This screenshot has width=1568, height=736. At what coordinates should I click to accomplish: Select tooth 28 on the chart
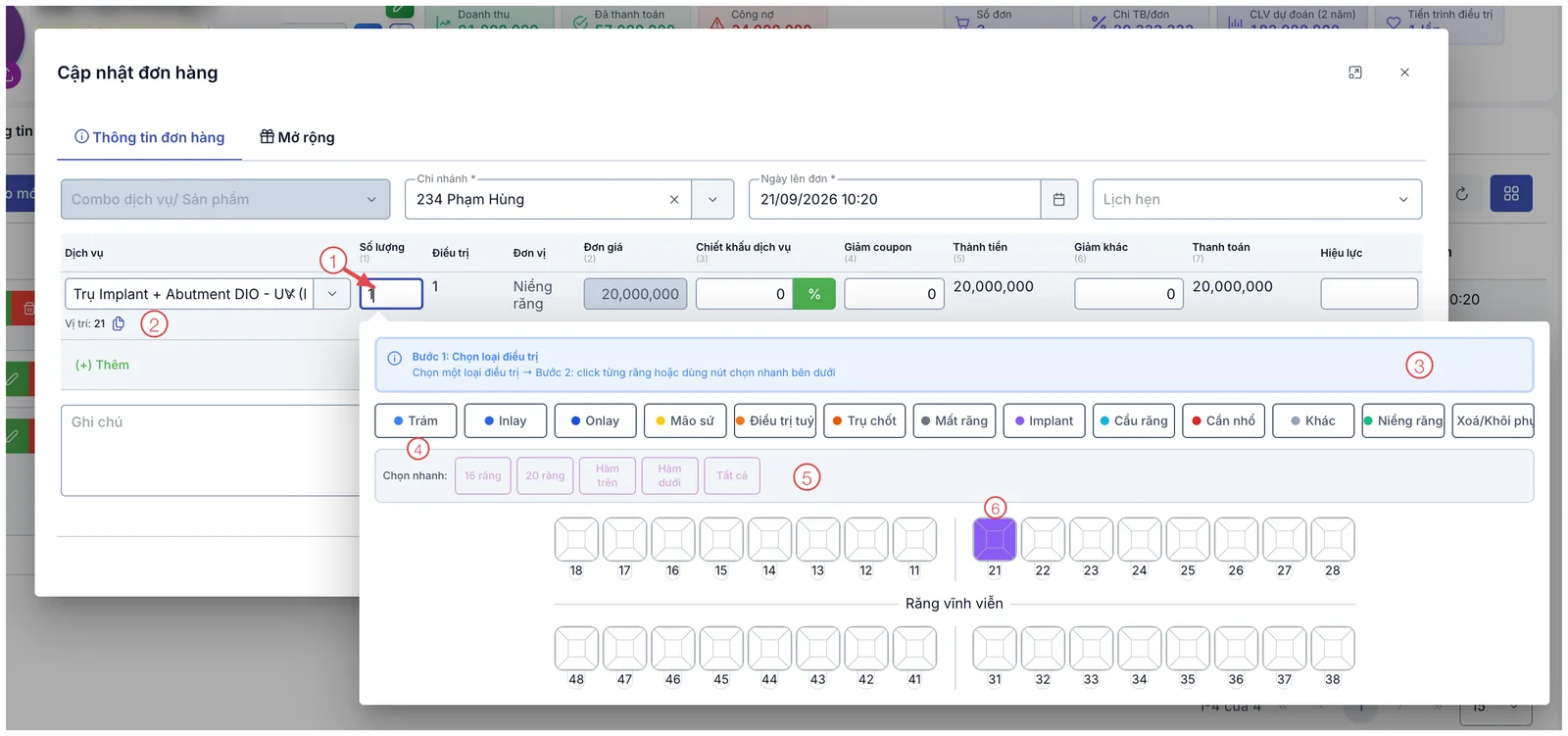tap(1333, 539)
